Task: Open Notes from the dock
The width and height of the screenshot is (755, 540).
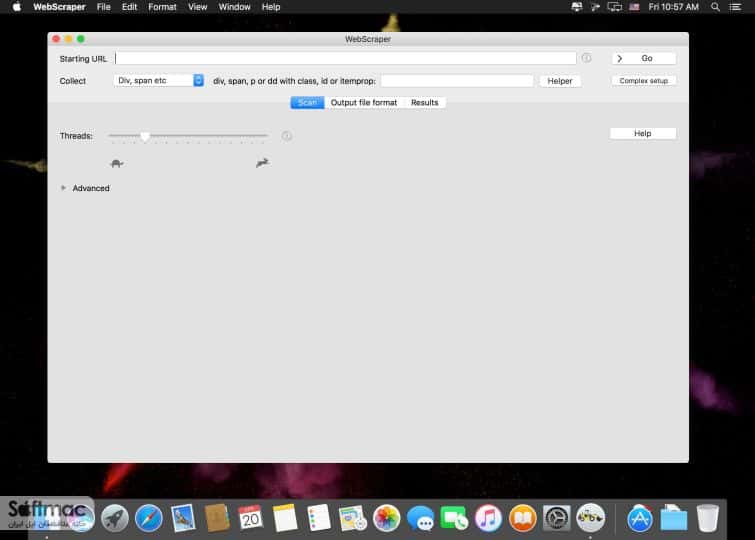Action: (285, 518)
